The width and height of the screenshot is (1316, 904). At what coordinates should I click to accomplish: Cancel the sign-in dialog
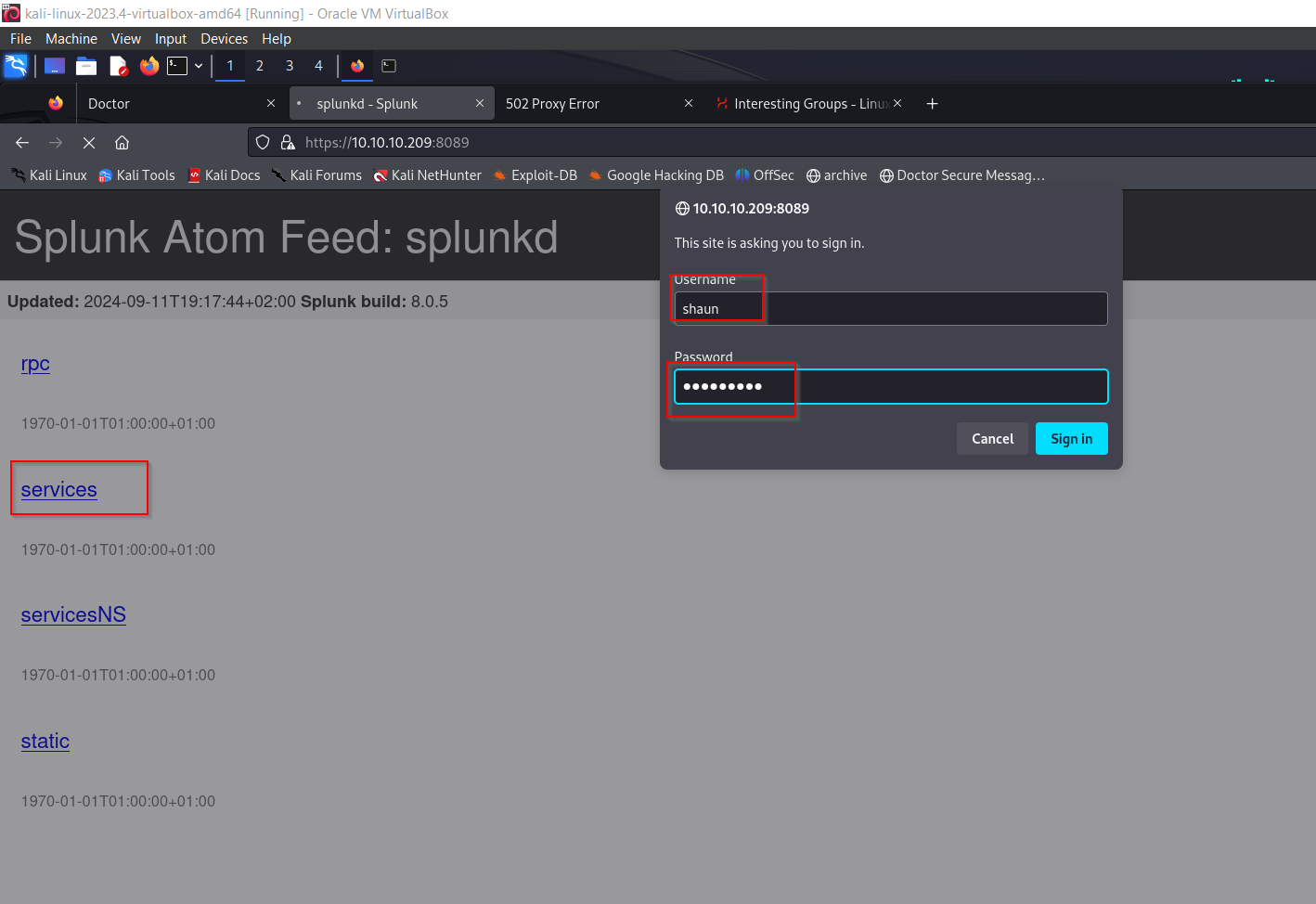992,439
